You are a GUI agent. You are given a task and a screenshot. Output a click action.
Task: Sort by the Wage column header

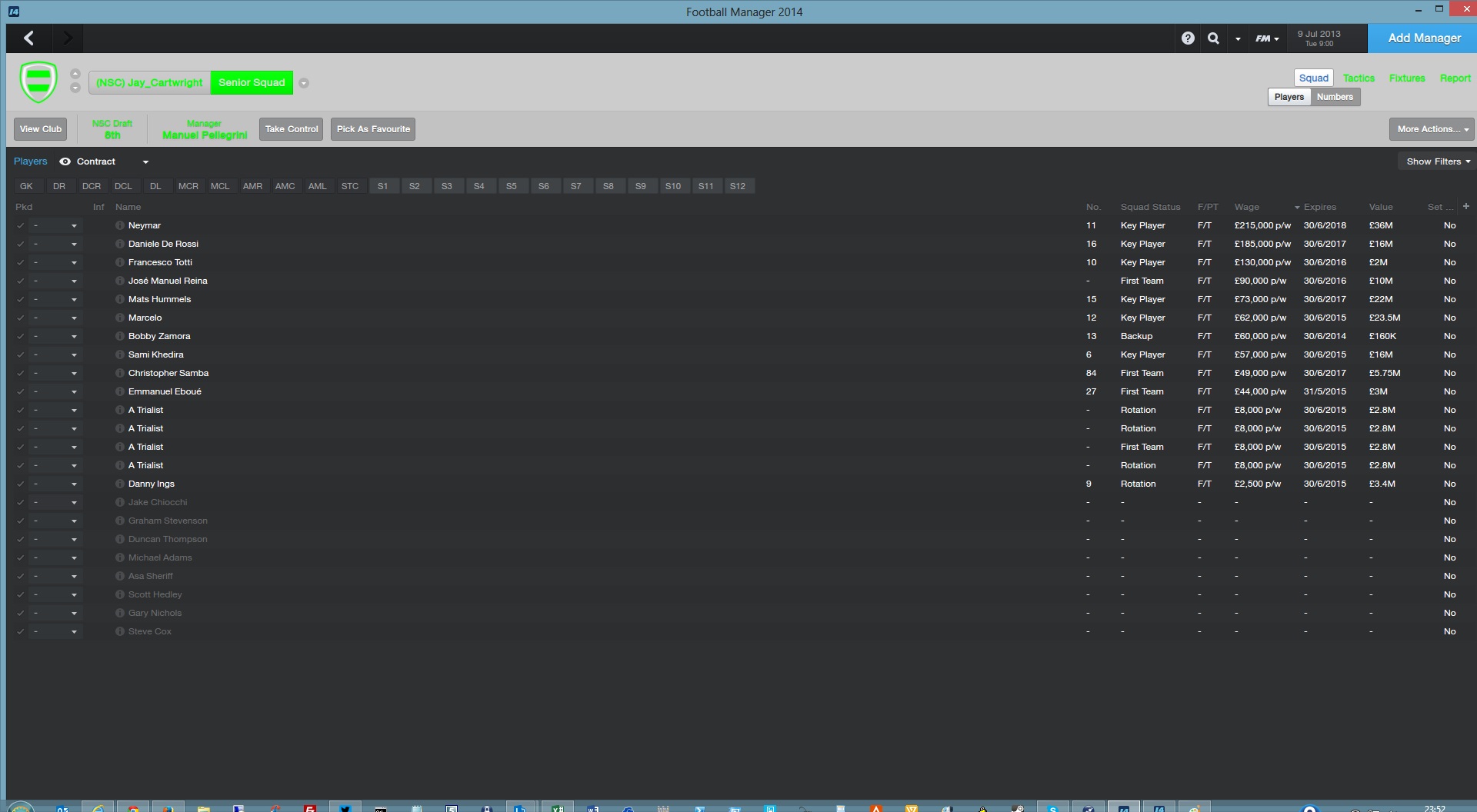pyautogui.click(x=1246, y=207)
